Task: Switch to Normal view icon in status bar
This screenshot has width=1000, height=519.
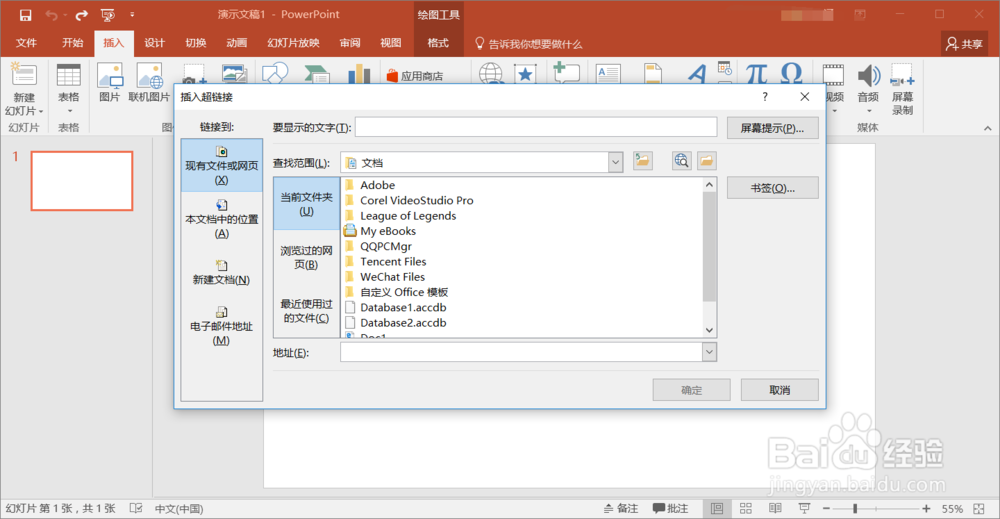Action: click(717, 508)
